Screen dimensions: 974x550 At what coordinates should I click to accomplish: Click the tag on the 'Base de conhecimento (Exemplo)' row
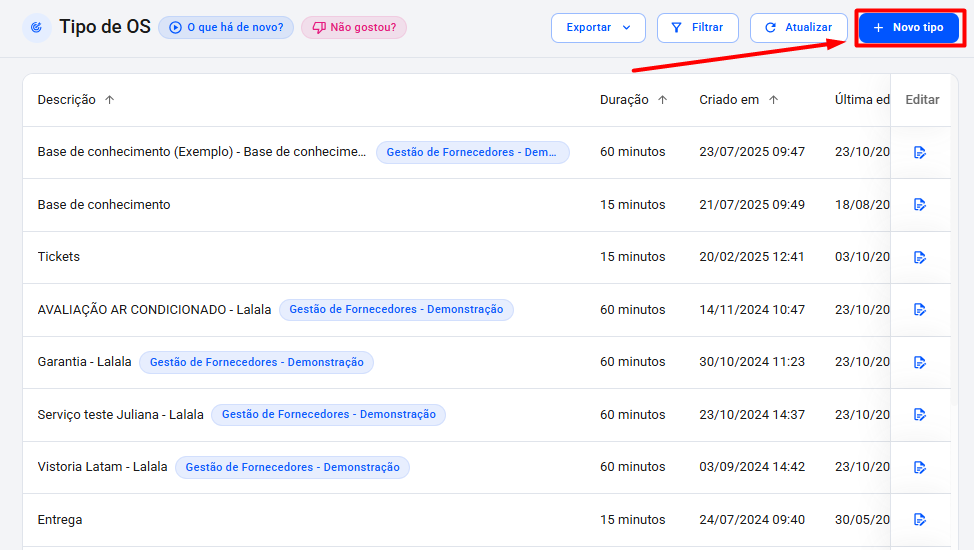[x=473, y=152]
